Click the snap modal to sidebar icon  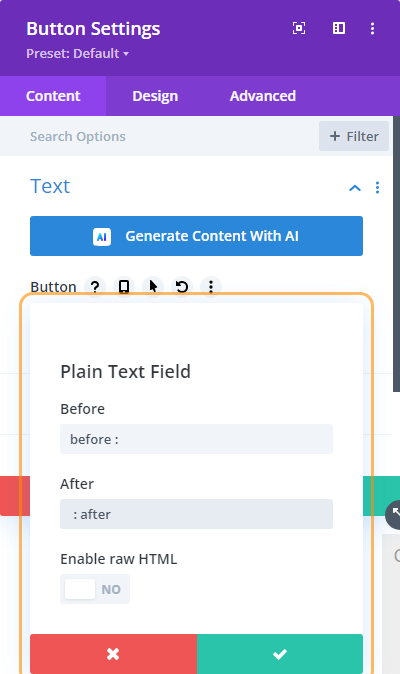[339, 28]
